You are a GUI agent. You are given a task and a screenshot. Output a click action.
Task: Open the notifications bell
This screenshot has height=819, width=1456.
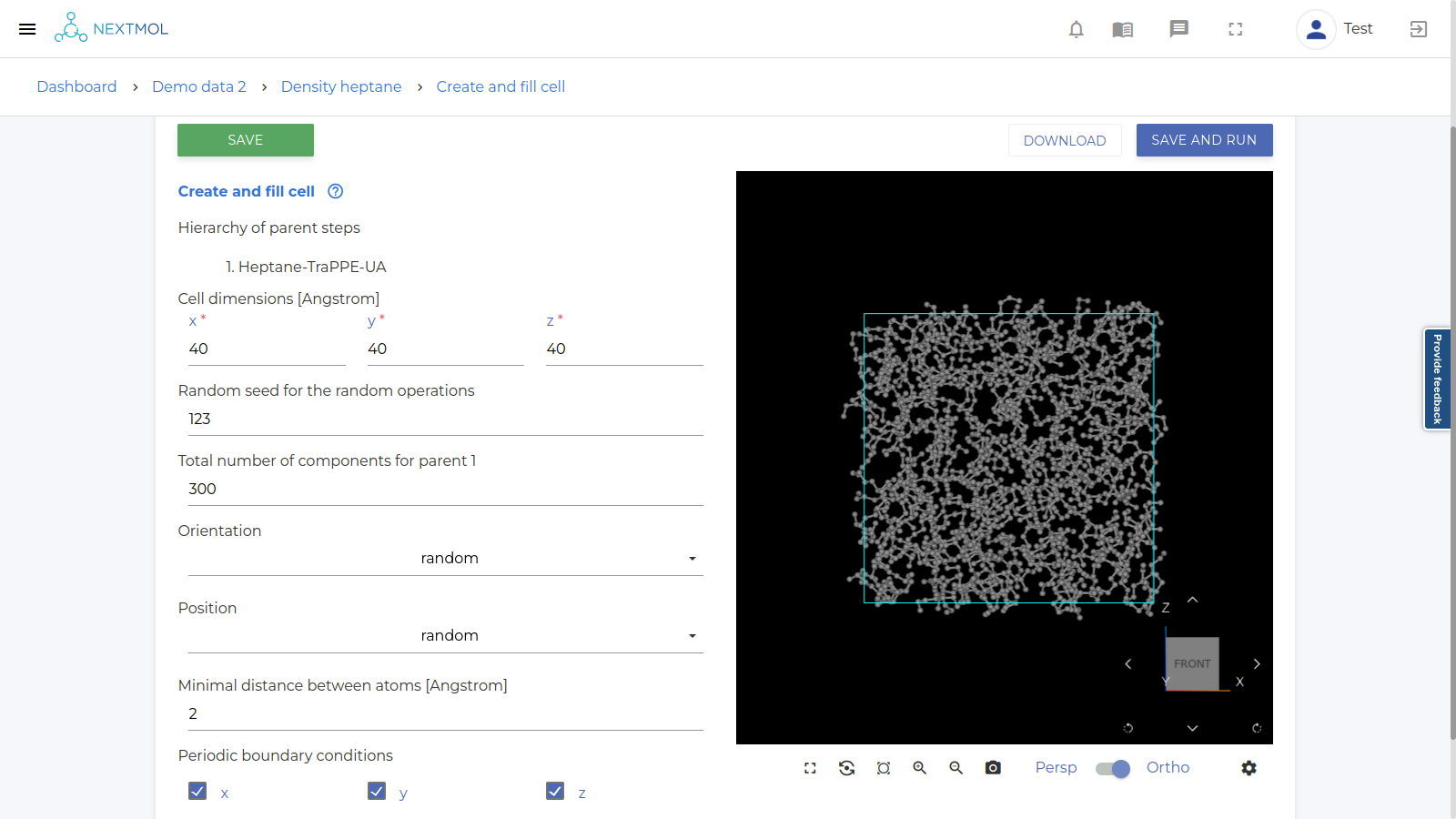pyautogui.click(x=1076, y=29)
